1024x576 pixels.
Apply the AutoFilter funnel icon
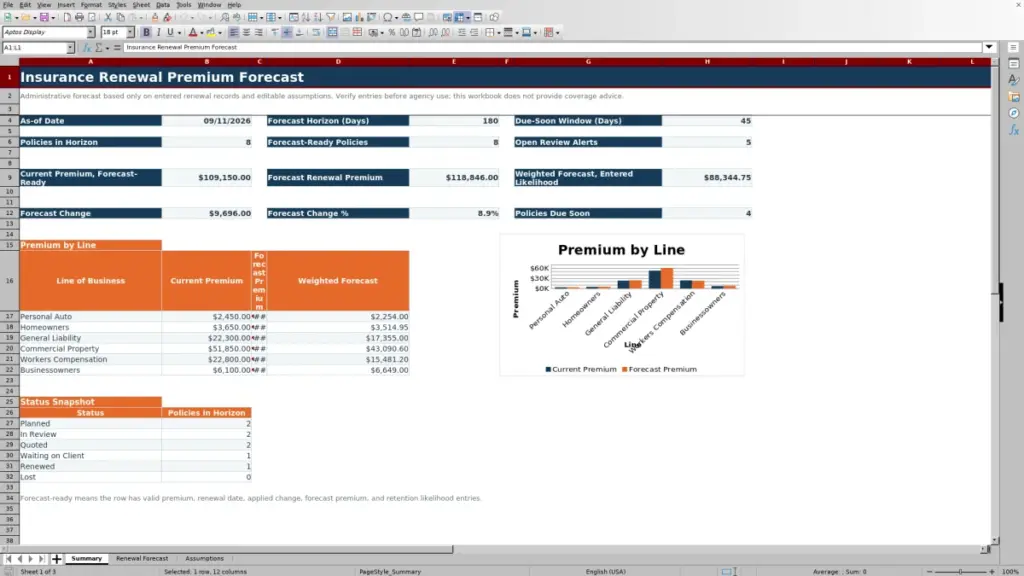point(331,18)
